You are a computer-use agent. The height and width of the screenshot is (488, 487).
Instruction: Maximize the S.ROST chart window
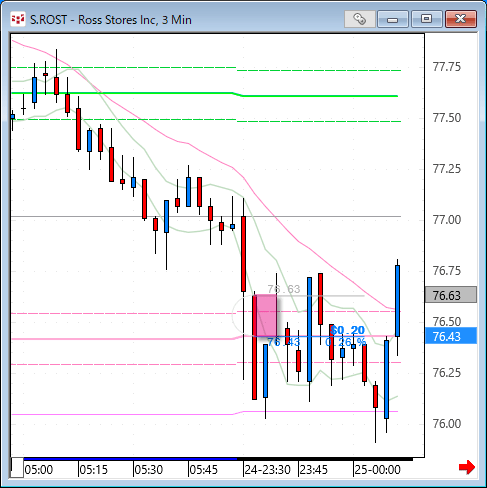(x=427, y=19)
